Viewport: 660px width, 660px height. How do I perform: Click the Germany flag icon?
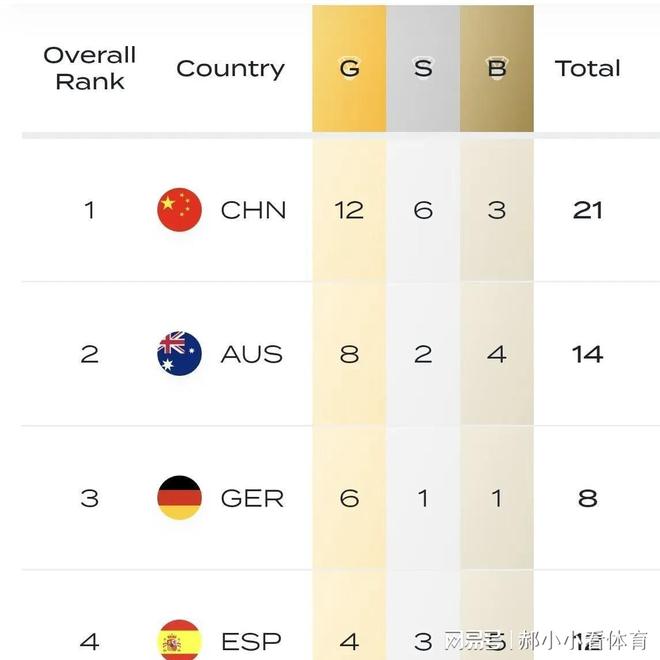[180, 498]
